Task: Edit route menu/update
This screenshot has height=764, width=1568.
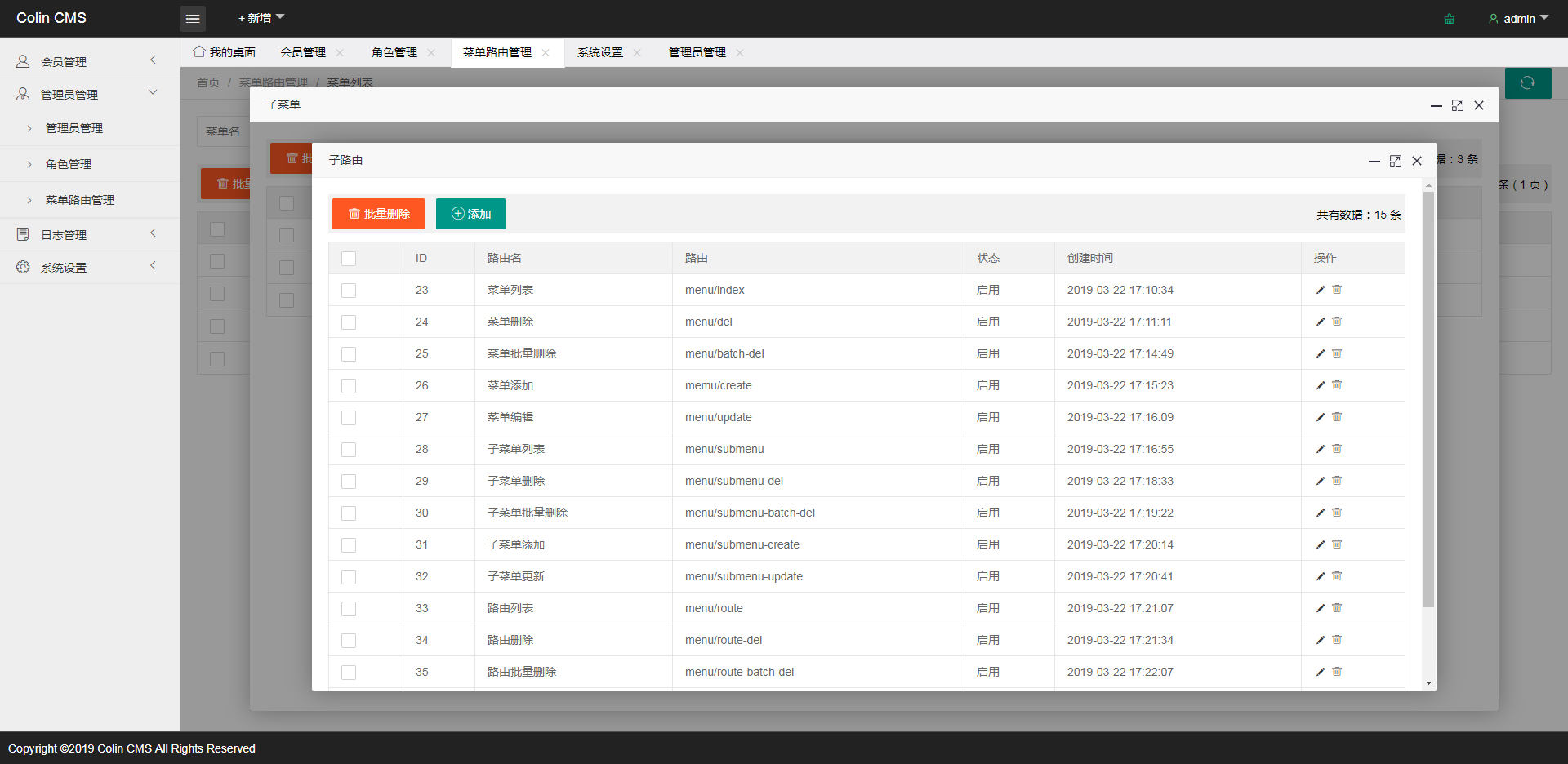Action: (x=1320, y=417)
